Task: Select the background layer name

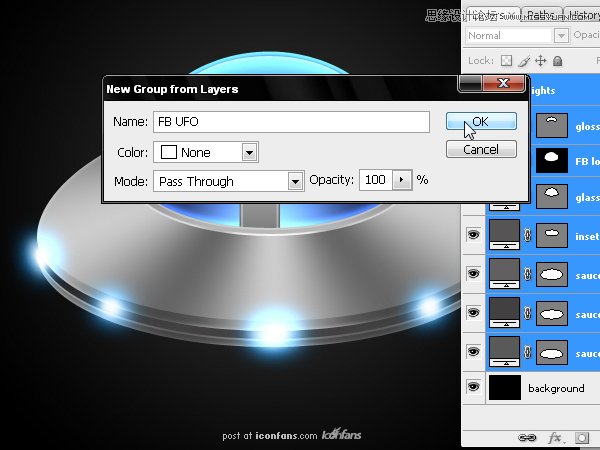Action: point(556,388)
